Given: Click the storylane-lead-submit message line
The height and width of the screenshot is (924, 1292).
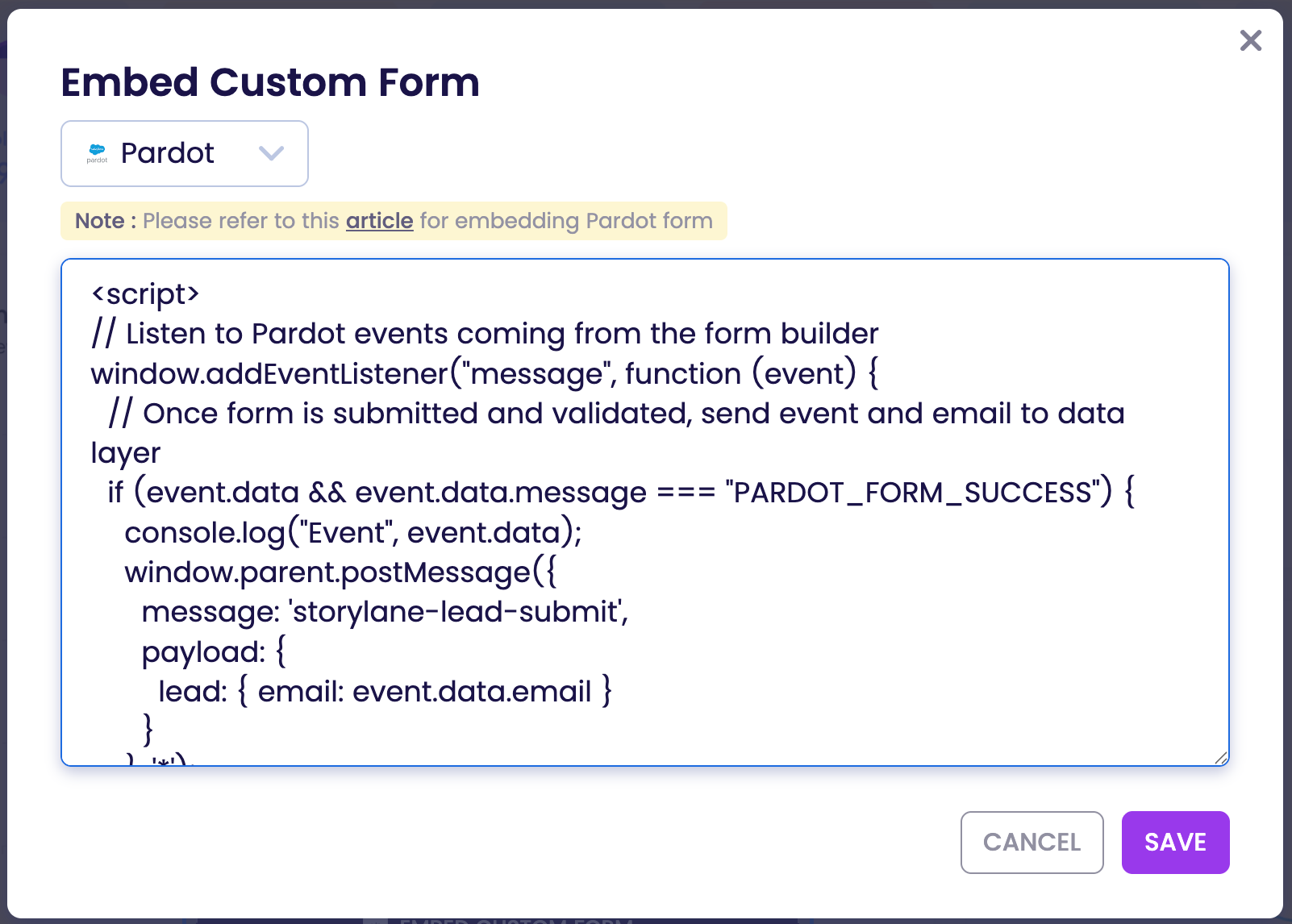Looking at the screenshot, I should (x=385, y=612).
